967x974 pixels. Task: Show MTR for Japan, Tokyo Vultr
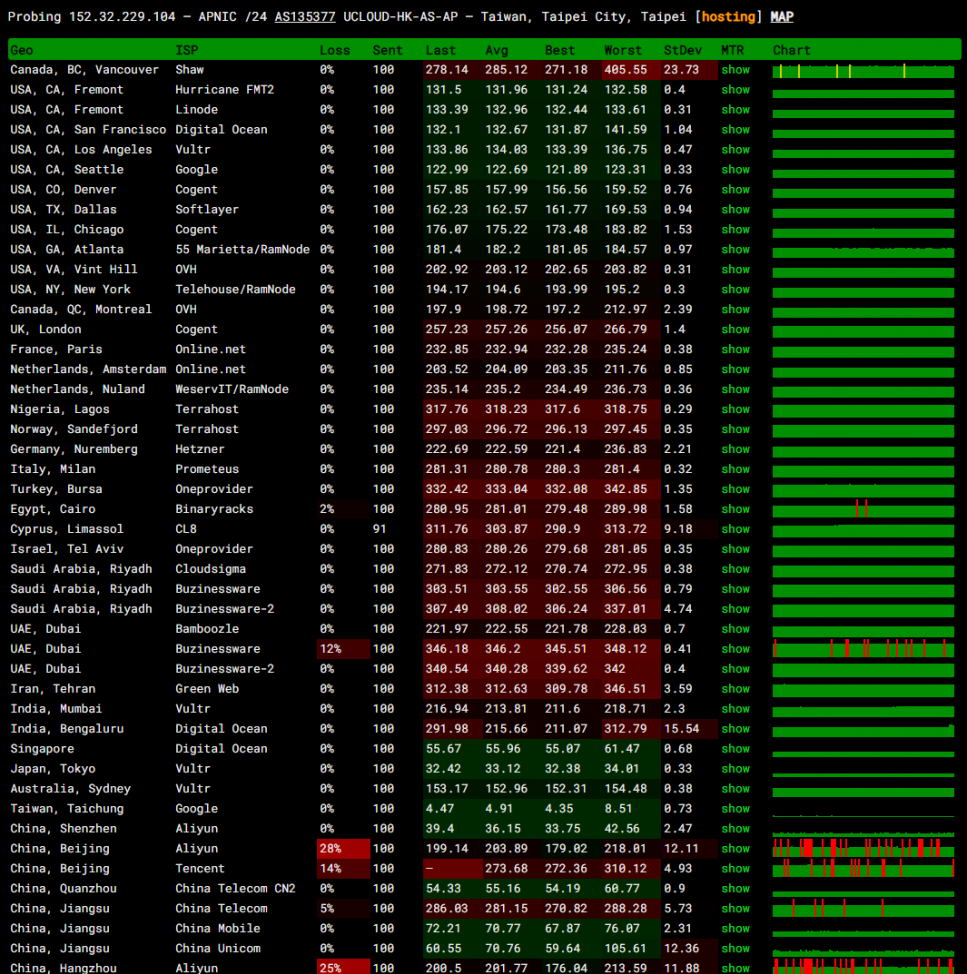click(735, 768)
